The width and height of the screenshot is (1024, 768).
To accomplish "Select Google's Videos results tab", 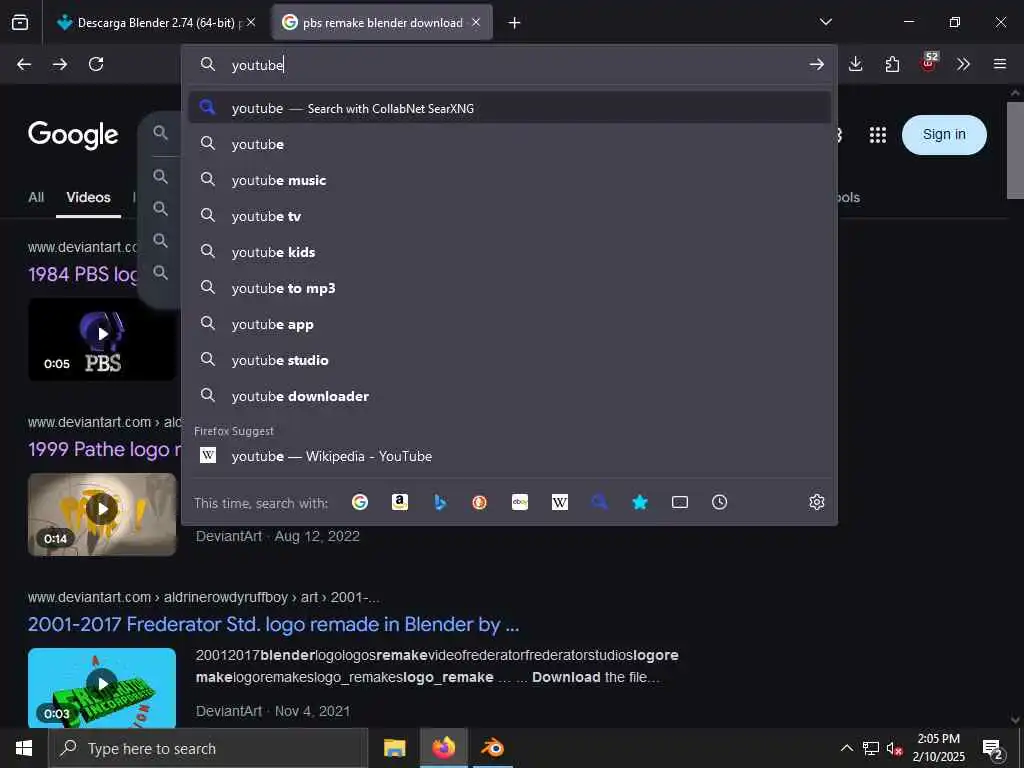I will click(88, 197).
